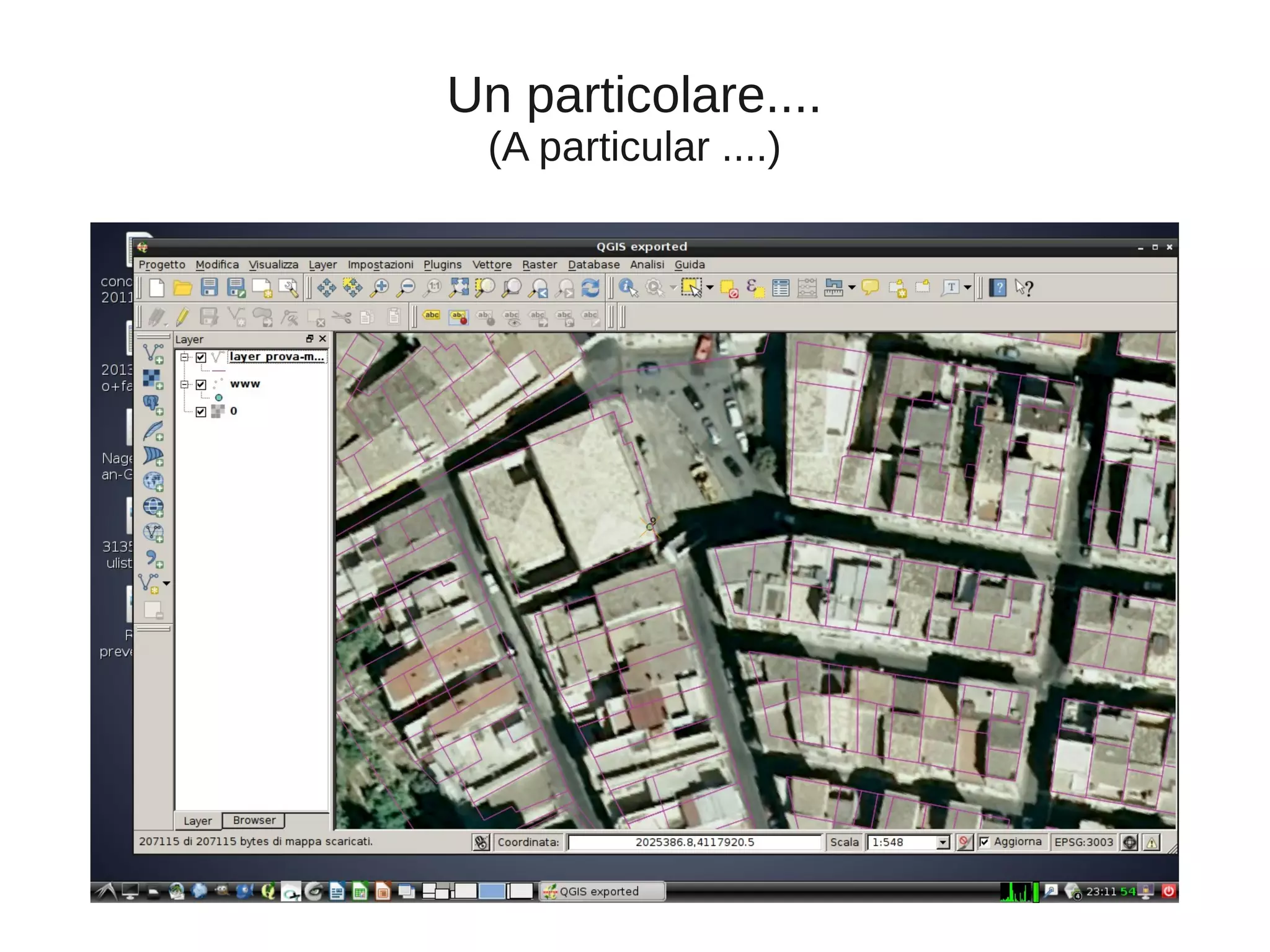
Task: Open the Visualizza menu
Action: click(273, 265)
